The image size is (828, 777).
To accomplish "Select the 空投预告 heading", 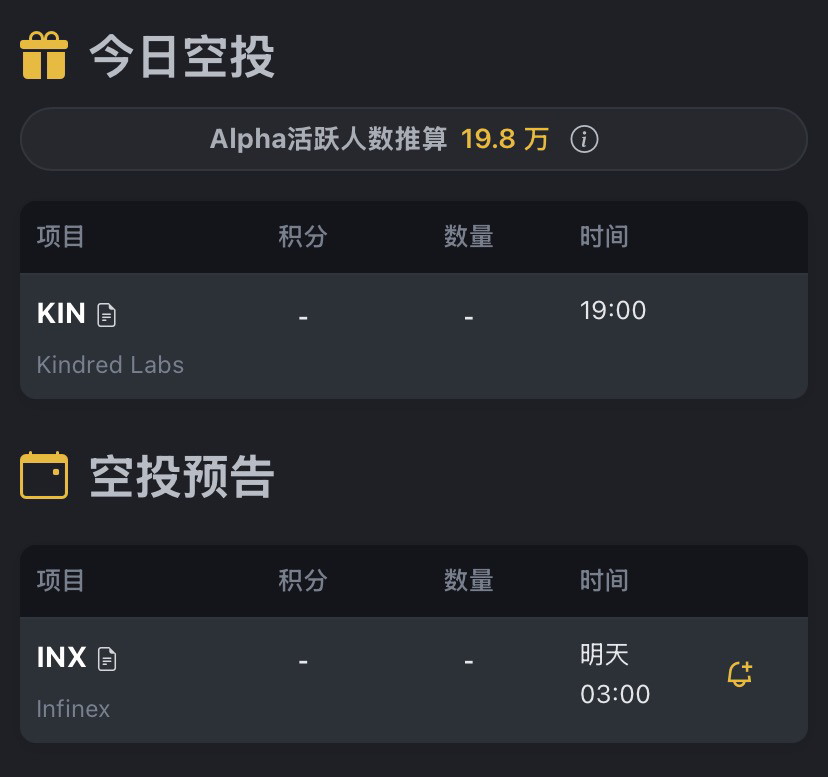I will click(x=182, y=476).
